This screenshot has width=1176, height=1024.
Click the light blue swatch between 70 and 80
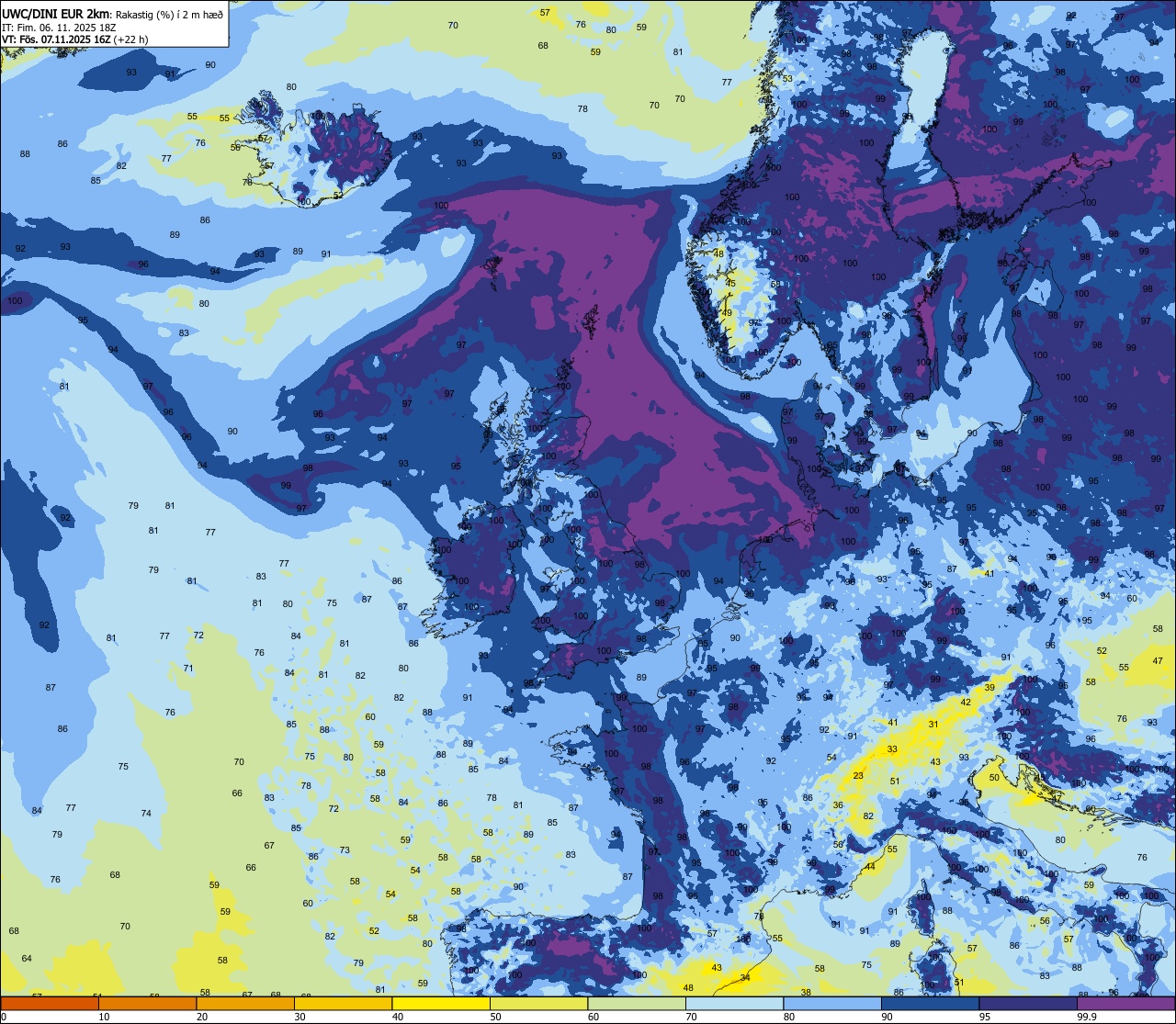pyautogui.click(x=734, y=1003)
